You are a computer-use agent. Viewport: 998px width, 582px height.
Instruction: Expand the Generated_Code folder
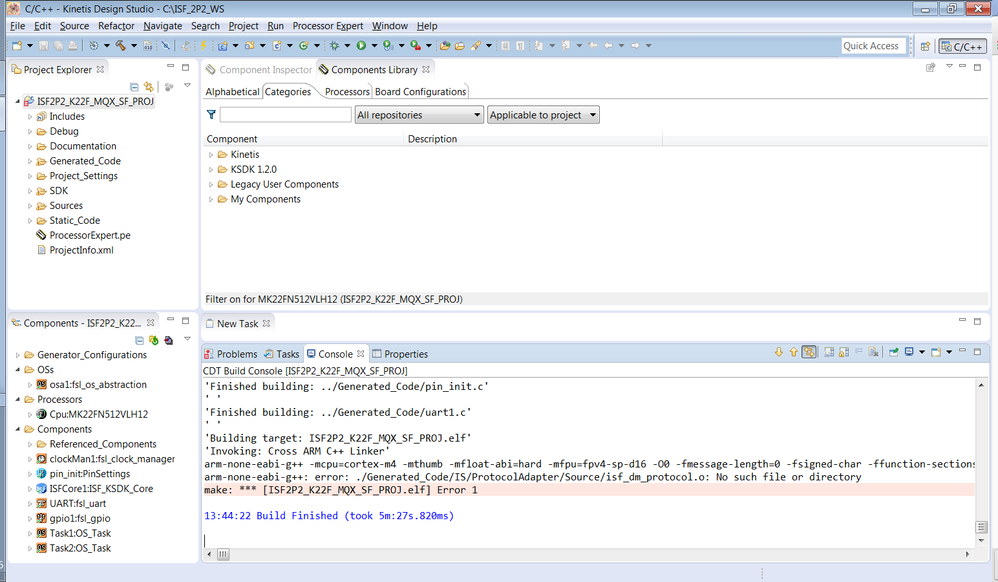click(30, 161)
